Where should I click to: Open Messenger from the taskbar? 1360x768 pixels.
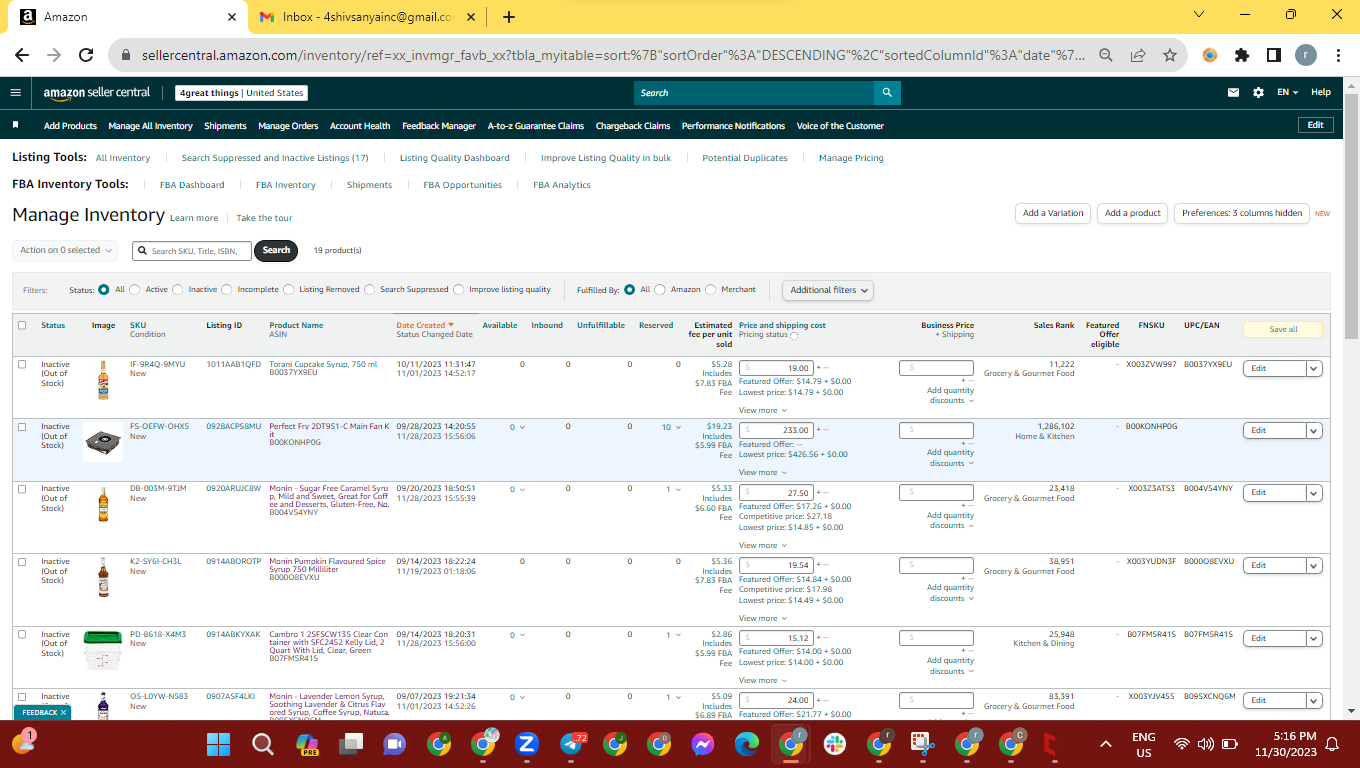(703, 744)
